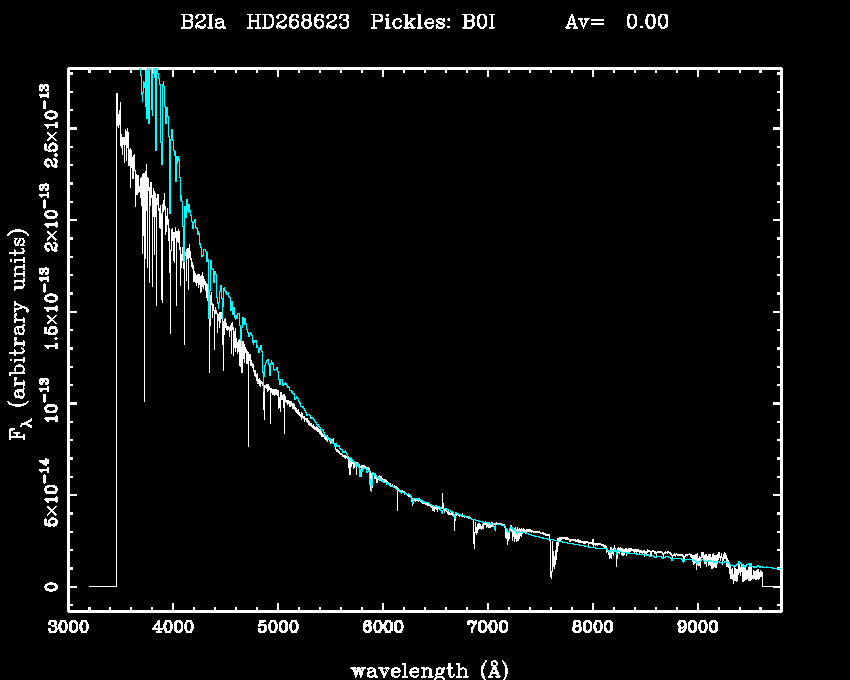
Task: Click the 0.00 extinction value
Action: click(647, 22)
